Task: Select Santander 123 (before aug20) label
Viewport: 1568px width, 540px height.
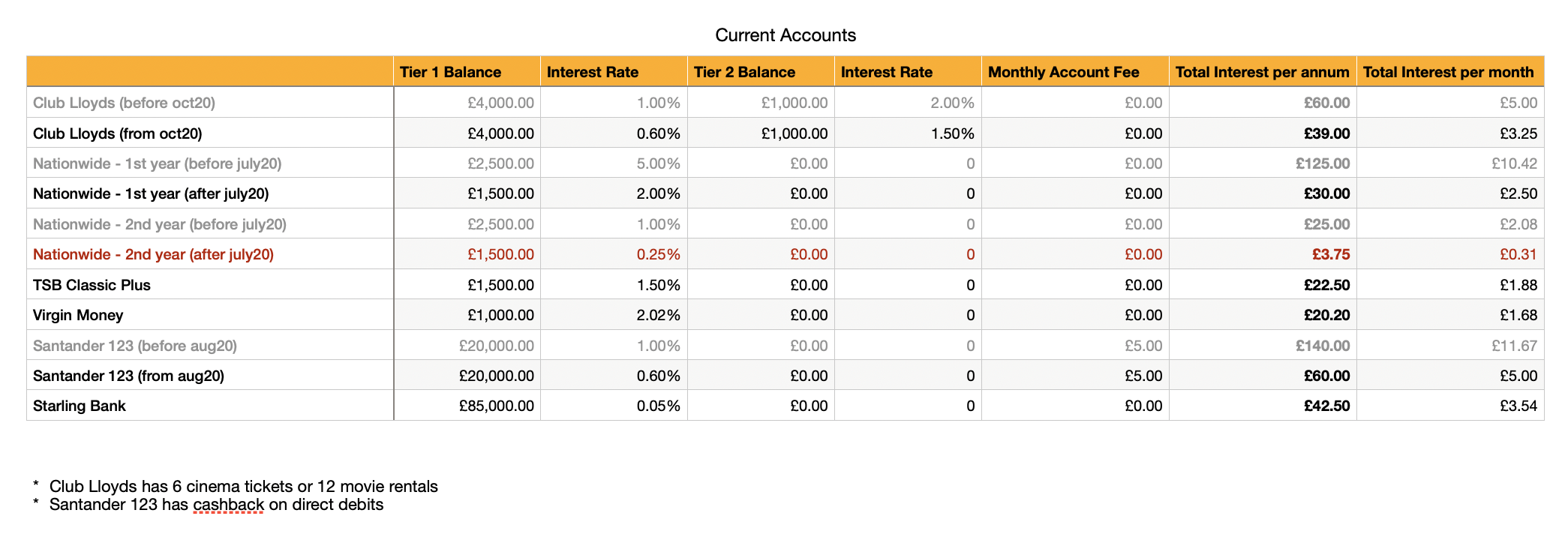Action: pyautogui.click(x=135, y=346)
